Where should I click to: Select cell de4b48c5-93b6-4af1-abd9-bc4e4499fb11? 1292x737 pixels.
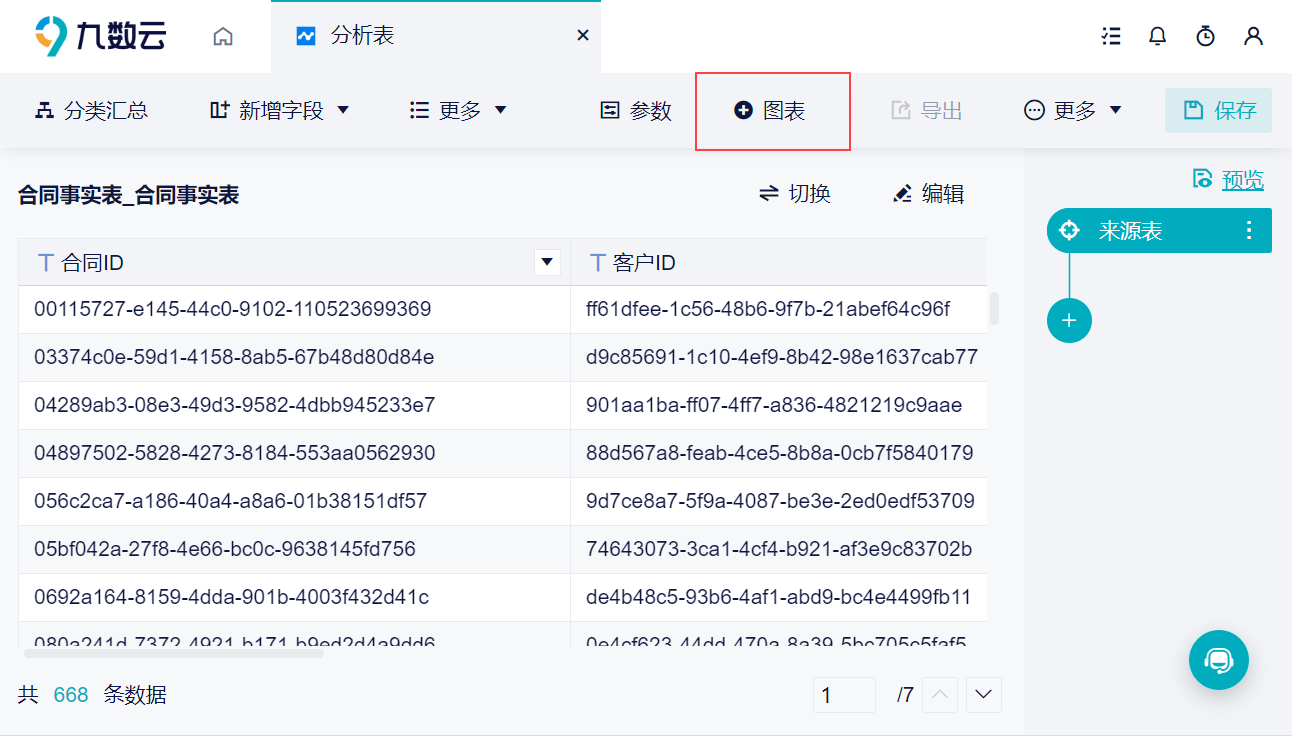[x=779, y=597]
